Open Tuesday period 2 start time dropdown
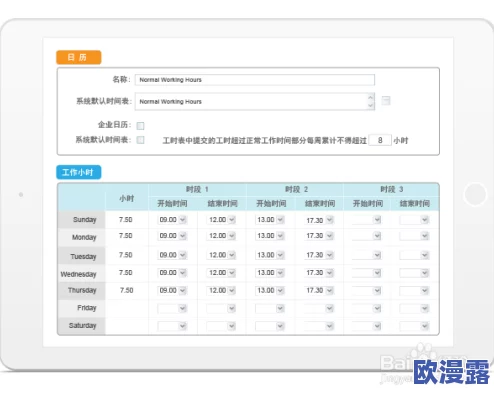 click(x=270, y=255)
